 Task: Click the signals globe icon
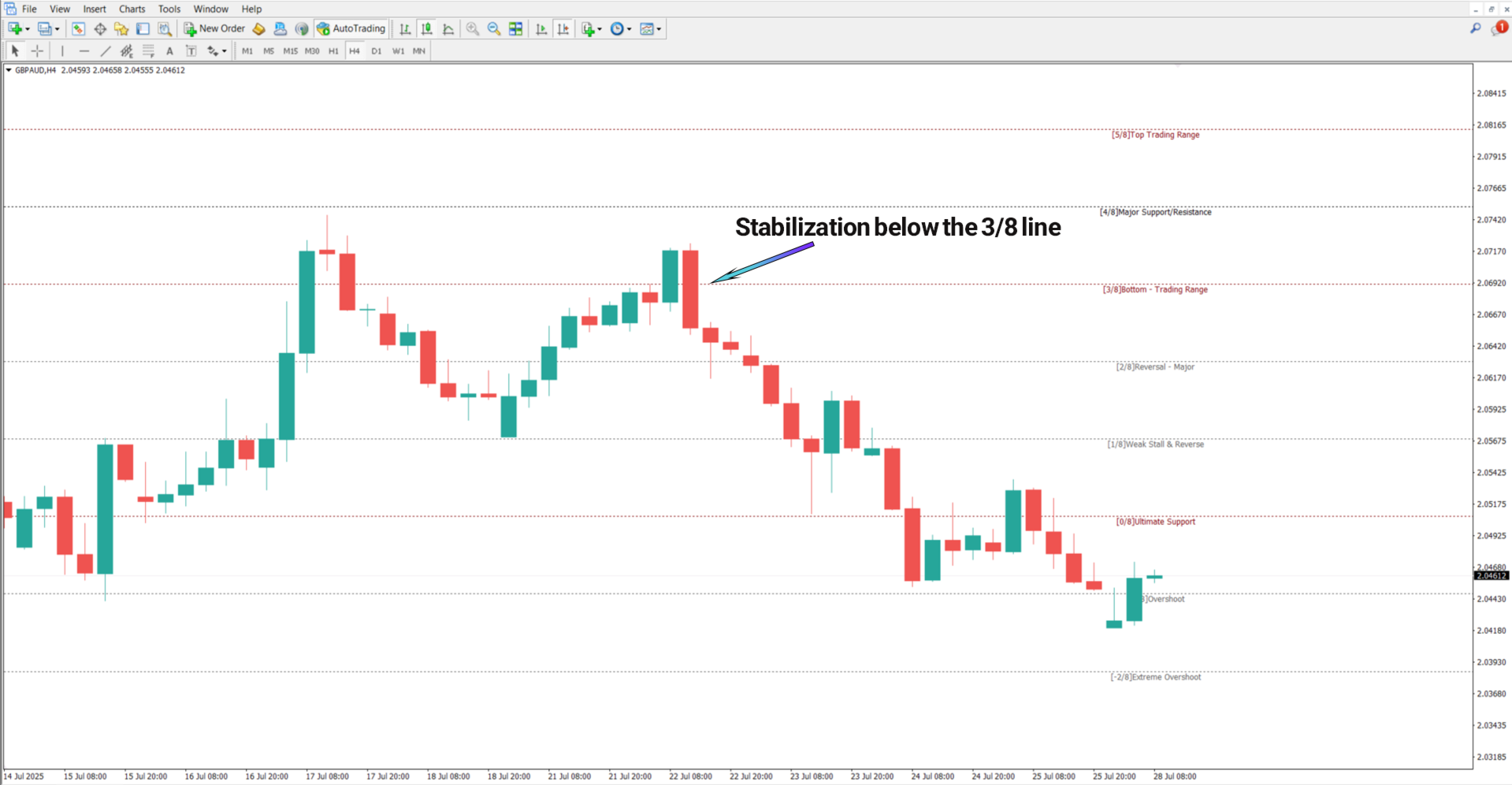click(x=302, y=28)
